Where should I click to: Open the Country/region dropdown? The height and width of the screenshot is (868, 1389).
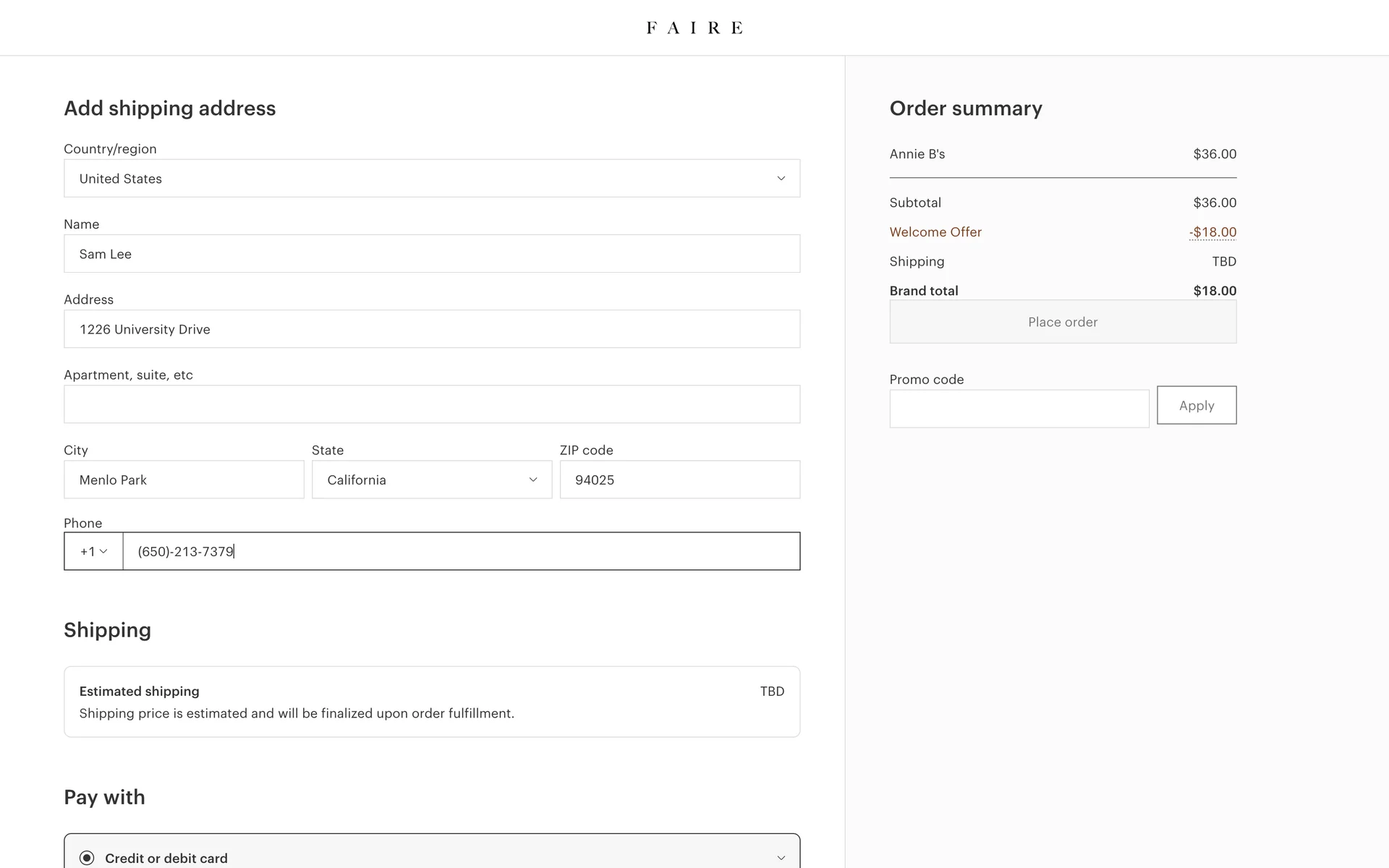431,179
